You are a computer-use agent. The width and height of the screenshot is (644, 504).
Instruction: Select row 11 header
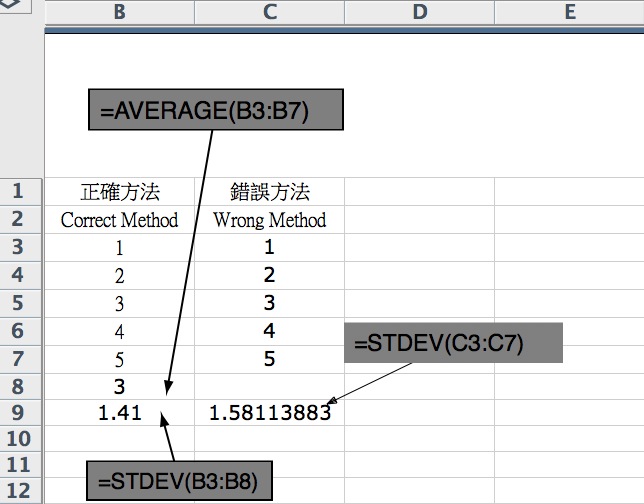pyautogui.click(x=21, y=465)
